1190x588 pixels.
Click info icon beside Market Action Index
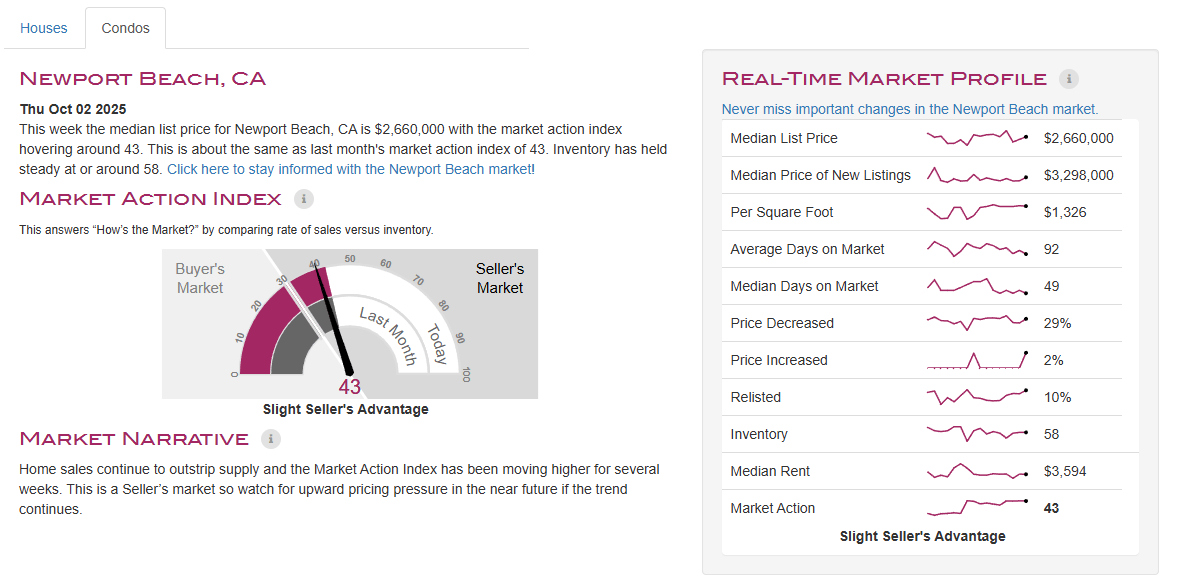click(x=305, y=199)
